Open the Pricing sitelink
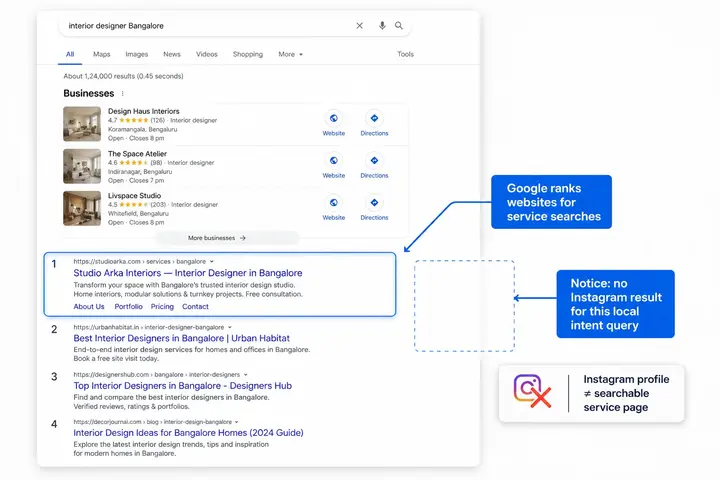 click(x=162, y=306)
